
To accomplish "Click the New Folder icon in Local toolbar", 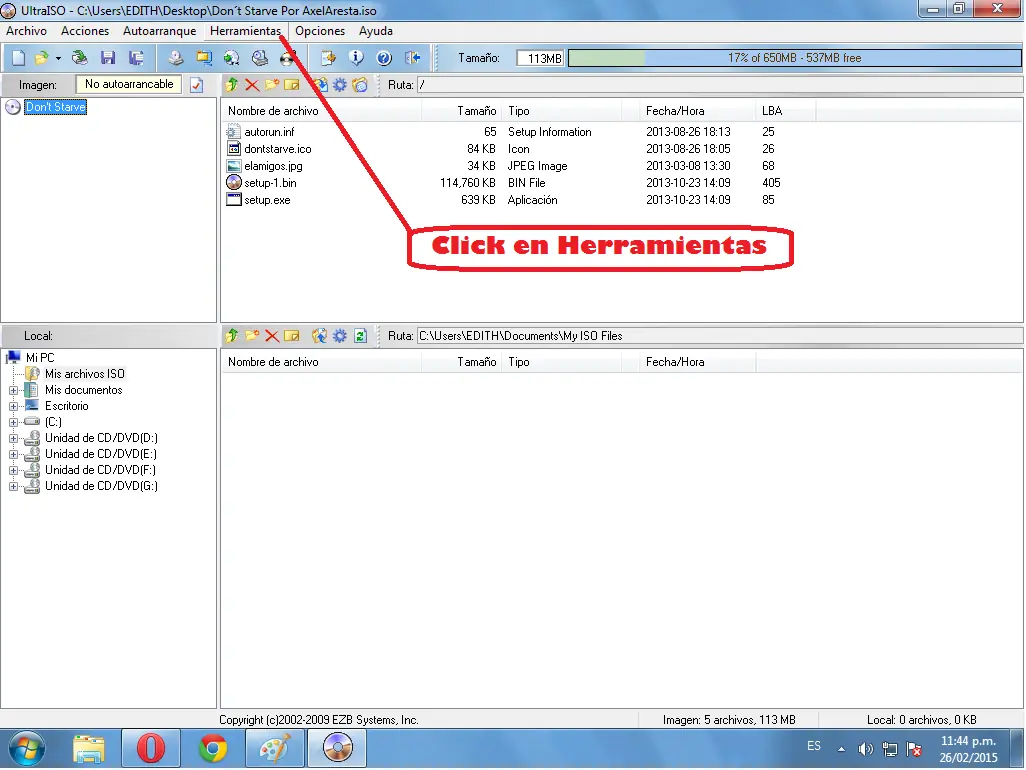I will click(x=252, y=336).
